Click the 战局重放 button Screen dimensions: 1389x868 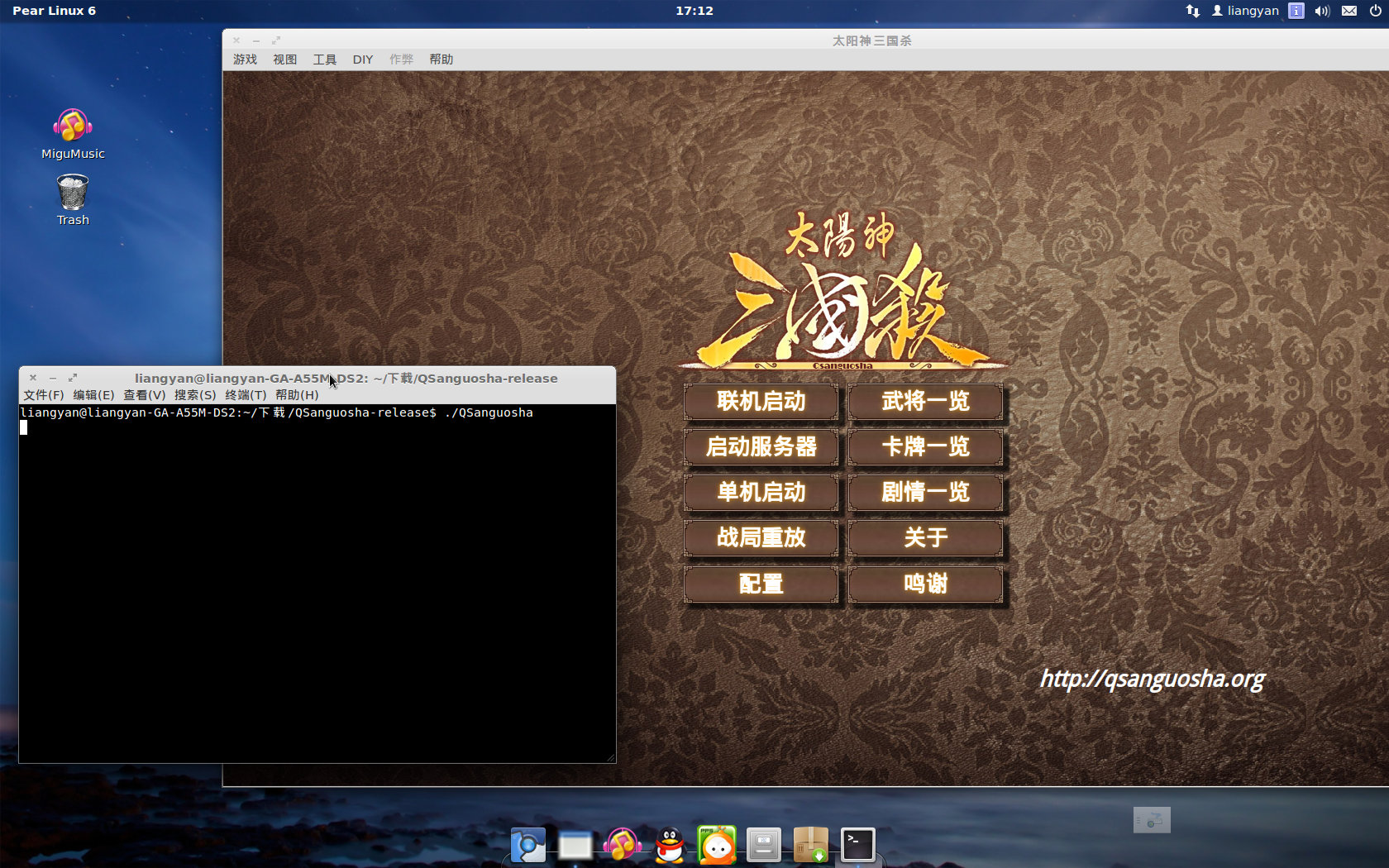click(761, 538)
